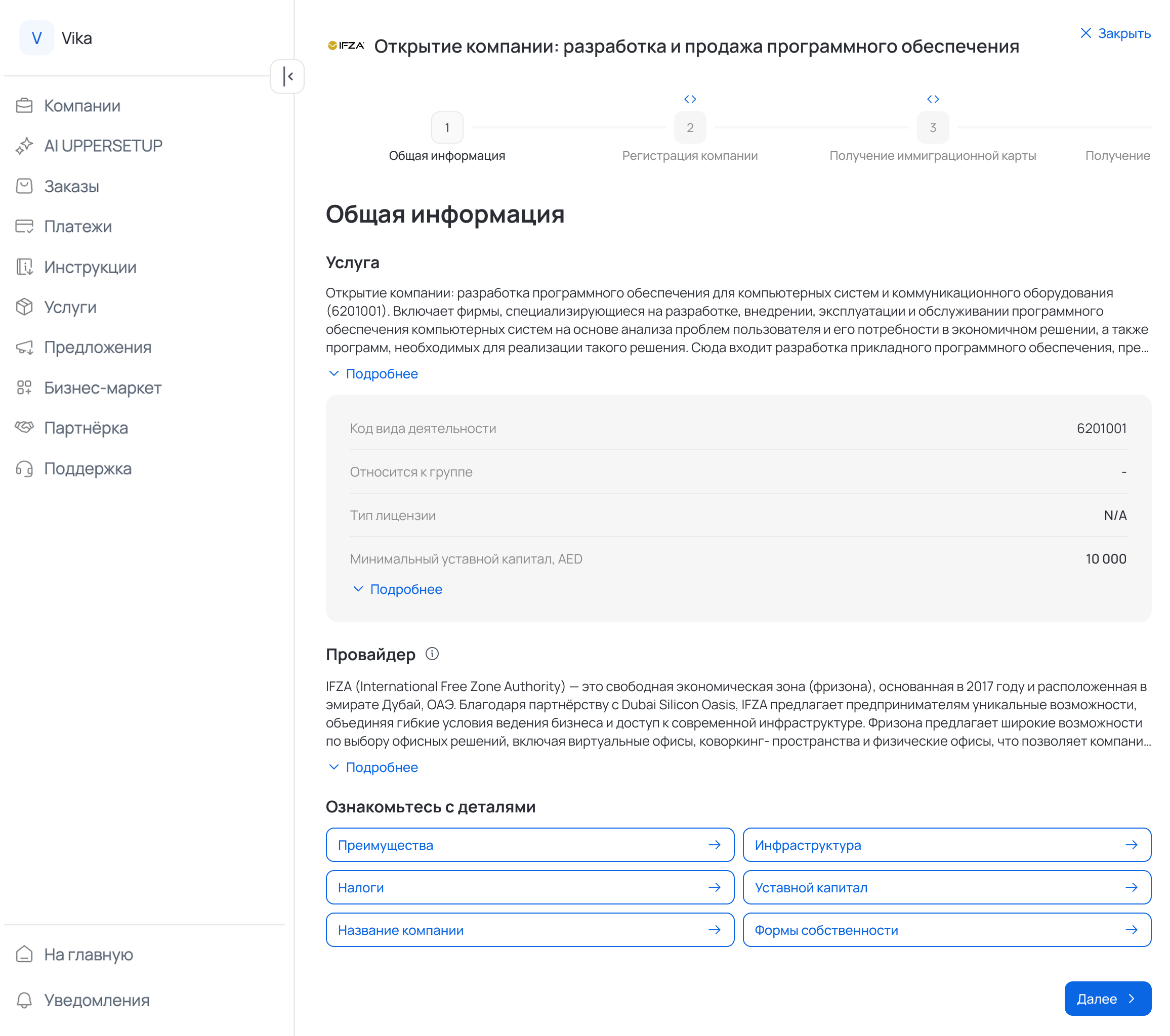
Task: Click the Предложения megaphone icon
Action: [x=24, y=347]
